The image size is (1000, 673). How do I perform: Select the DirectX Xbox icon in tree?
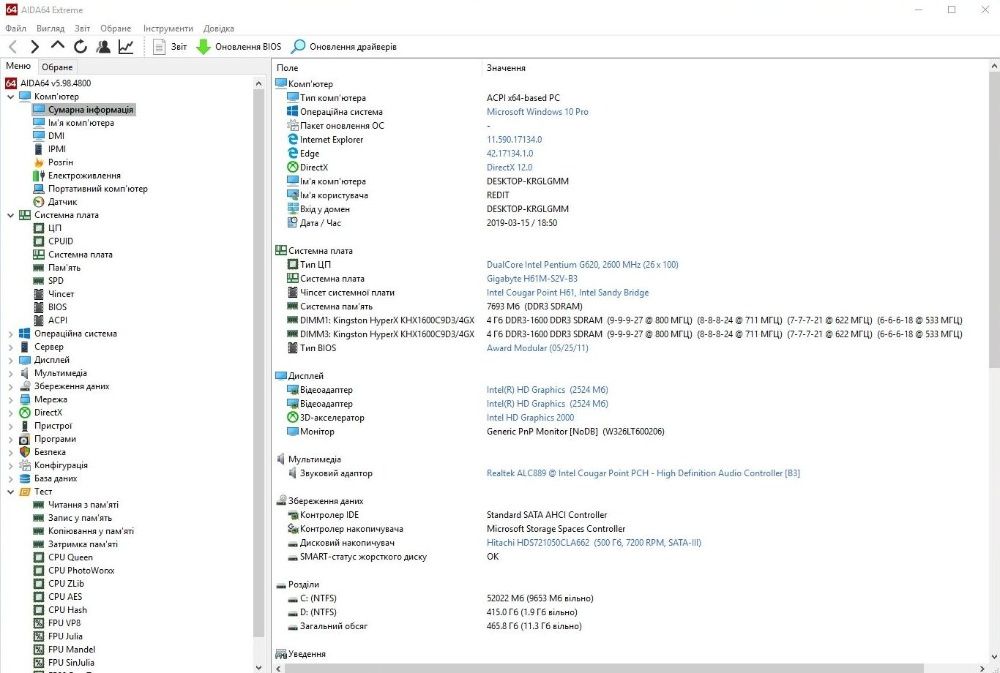click(25, 413)
